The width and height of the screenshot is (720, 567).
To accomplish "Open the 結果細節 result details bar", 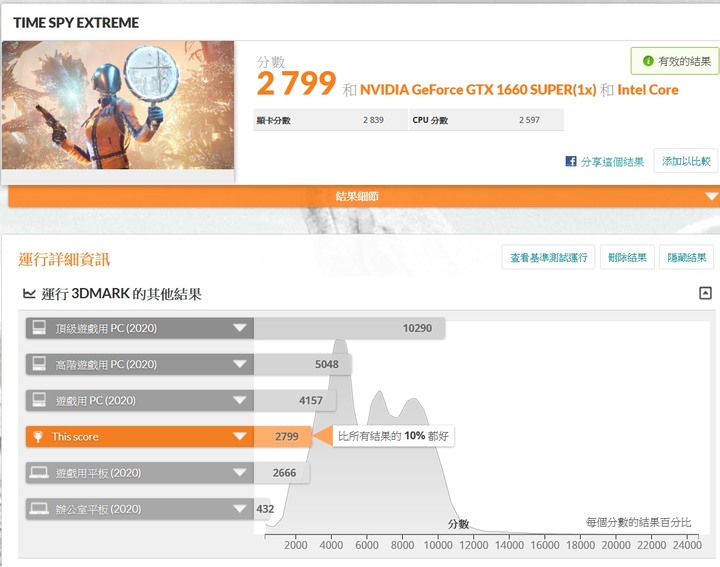I will pos(364,196).
